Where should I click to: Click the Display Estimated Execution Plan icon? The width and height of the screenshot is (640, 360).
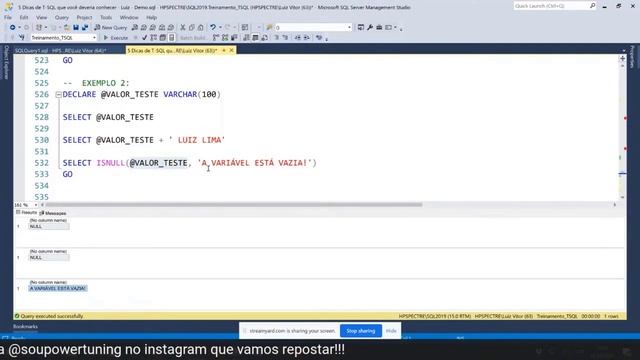pos(153,38)
